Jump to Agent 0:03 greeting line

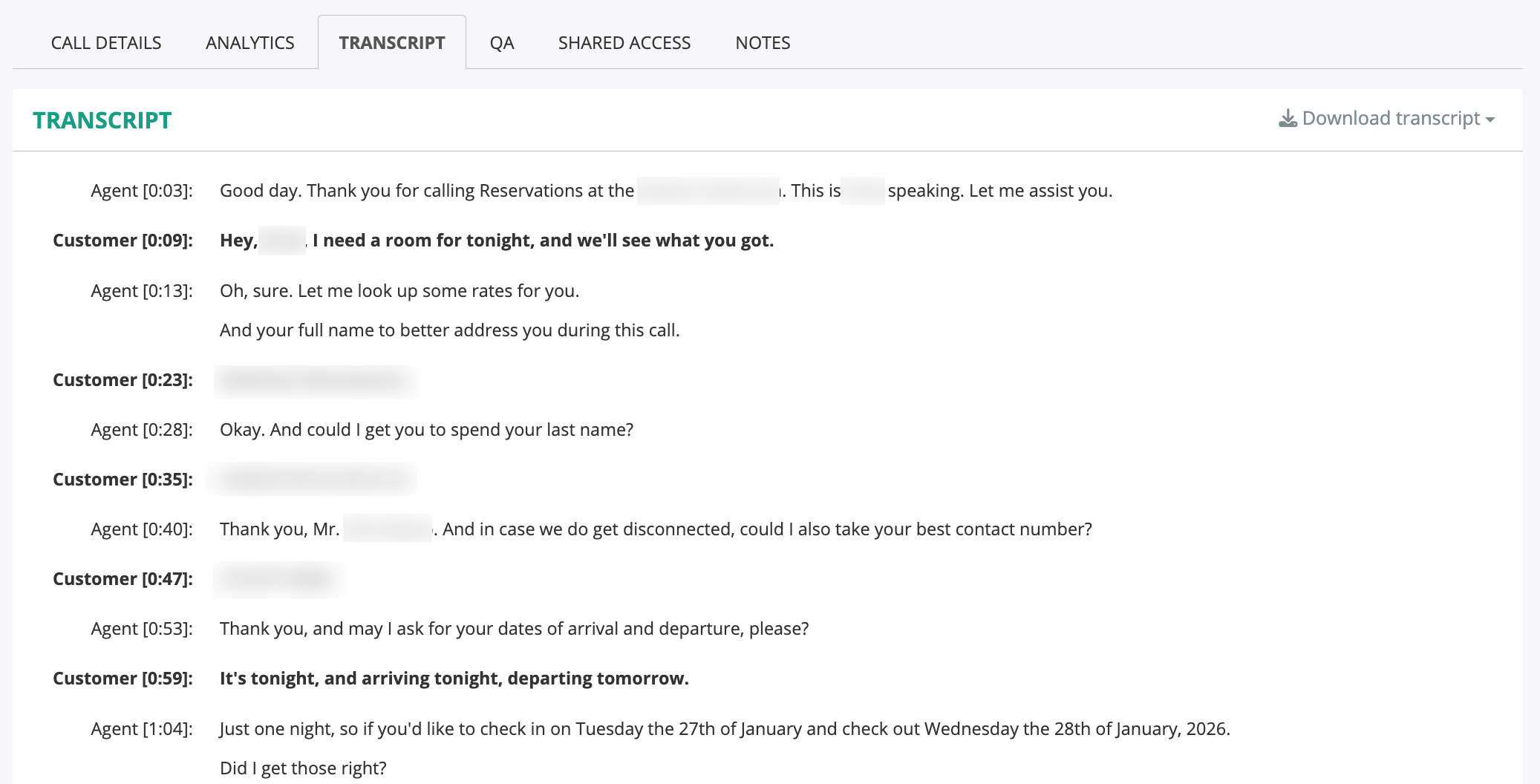[665, 191]
